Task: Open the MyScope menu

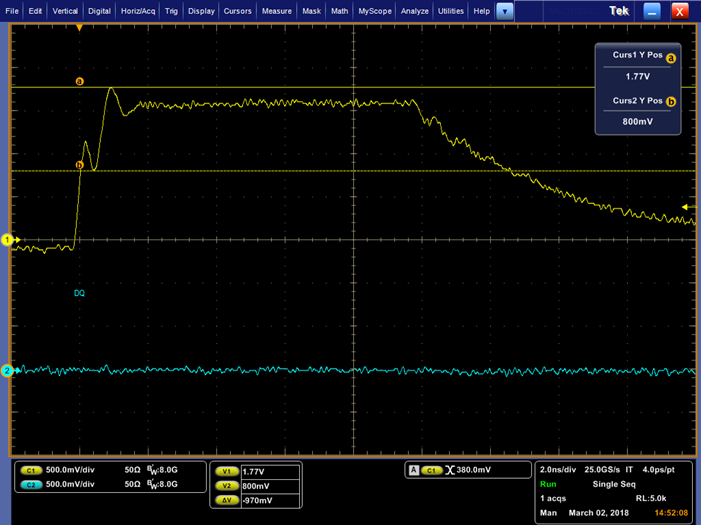Action: click(375, 11)
